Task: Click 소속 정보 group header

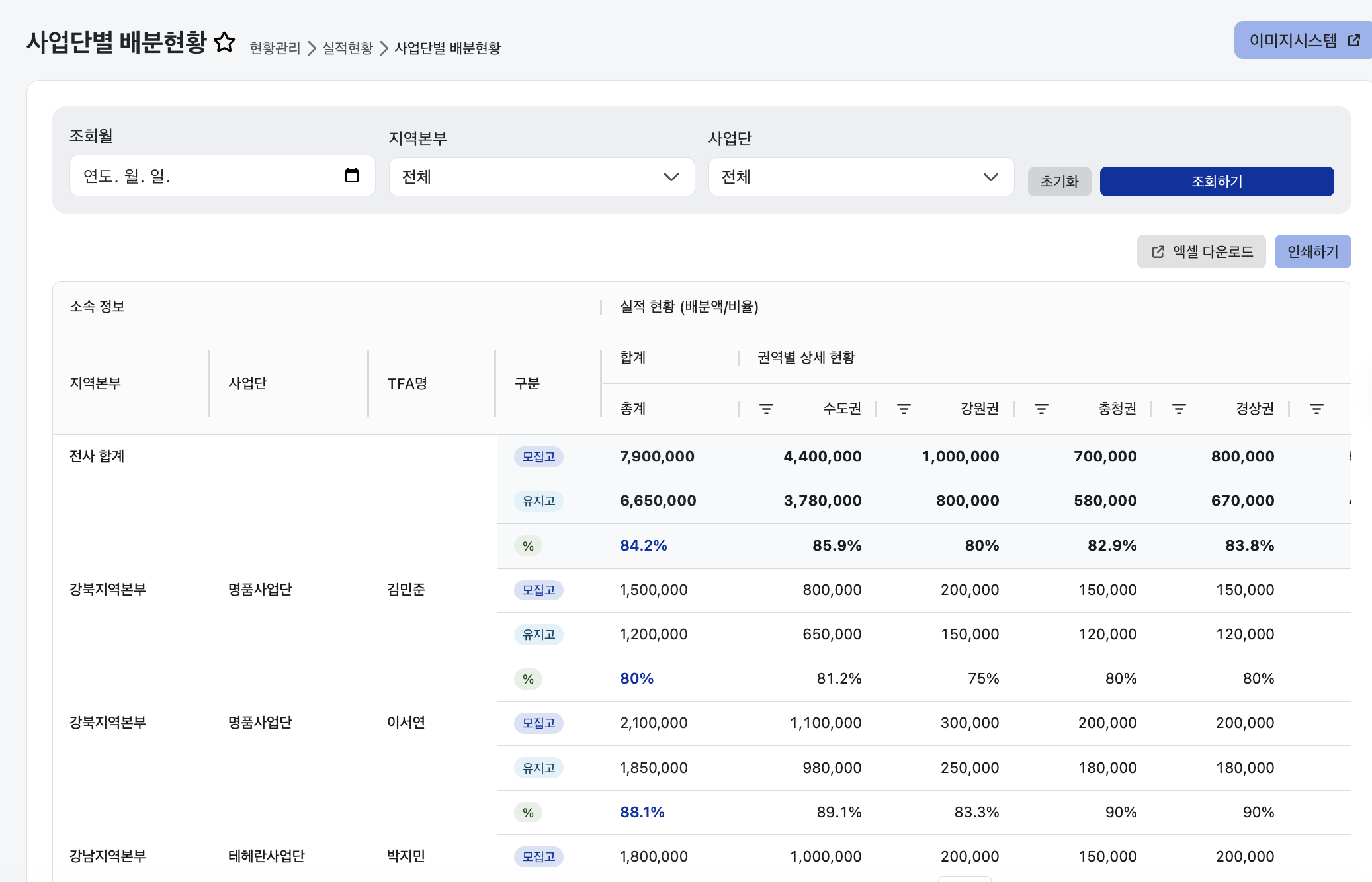Action: [97, 307]
